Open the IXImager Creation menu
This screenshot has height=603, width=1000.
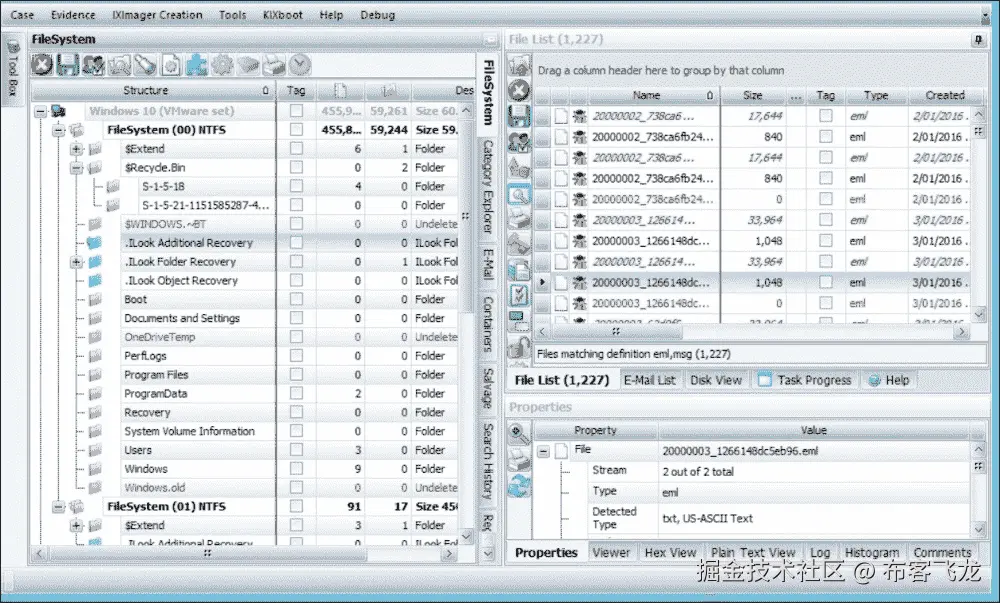tap(157, 15)
